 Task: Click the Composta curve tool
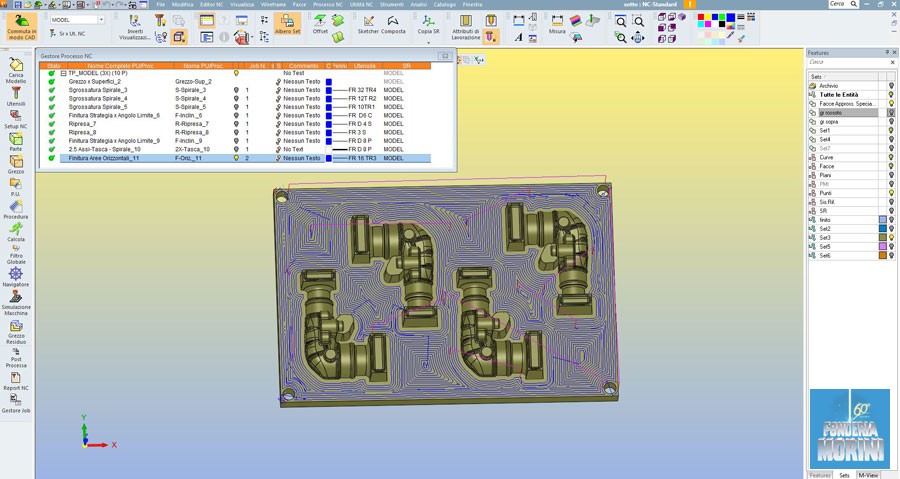point(393,25)
